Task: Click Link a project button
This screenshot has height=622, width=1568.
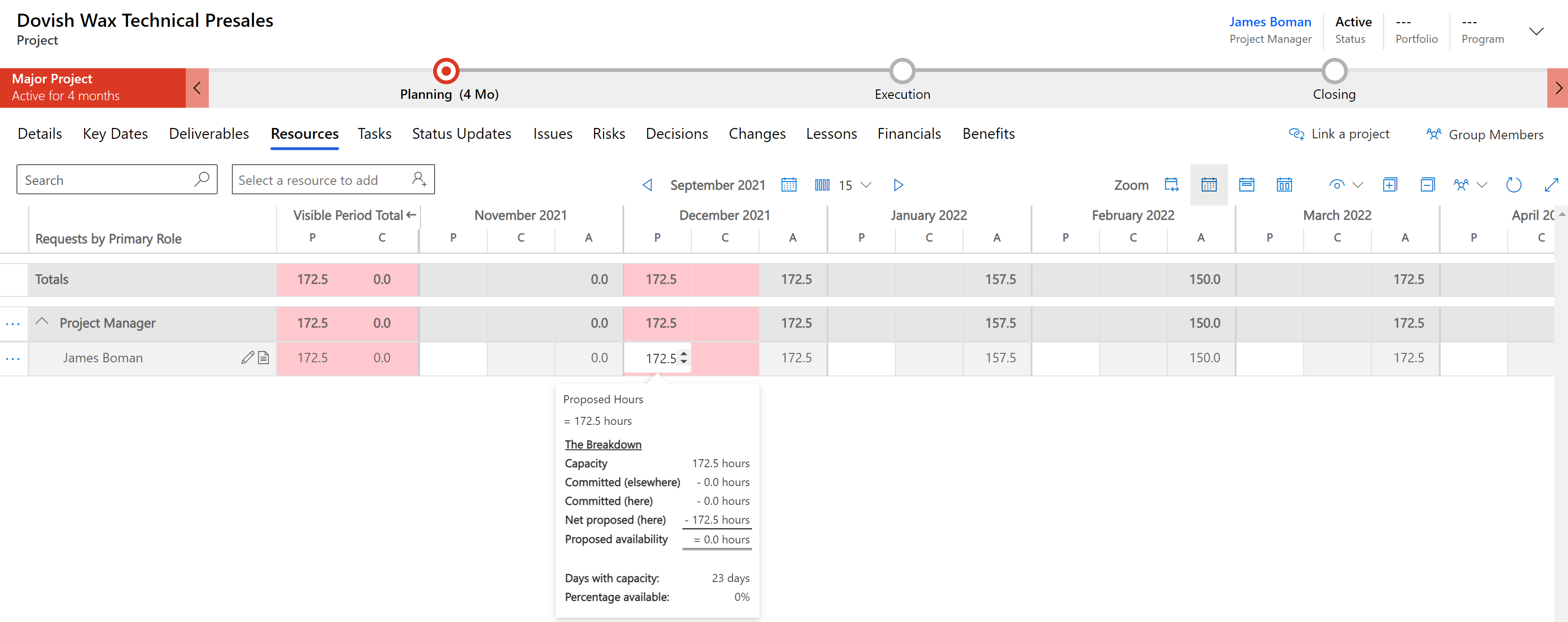Action: tap(1339, 134)
